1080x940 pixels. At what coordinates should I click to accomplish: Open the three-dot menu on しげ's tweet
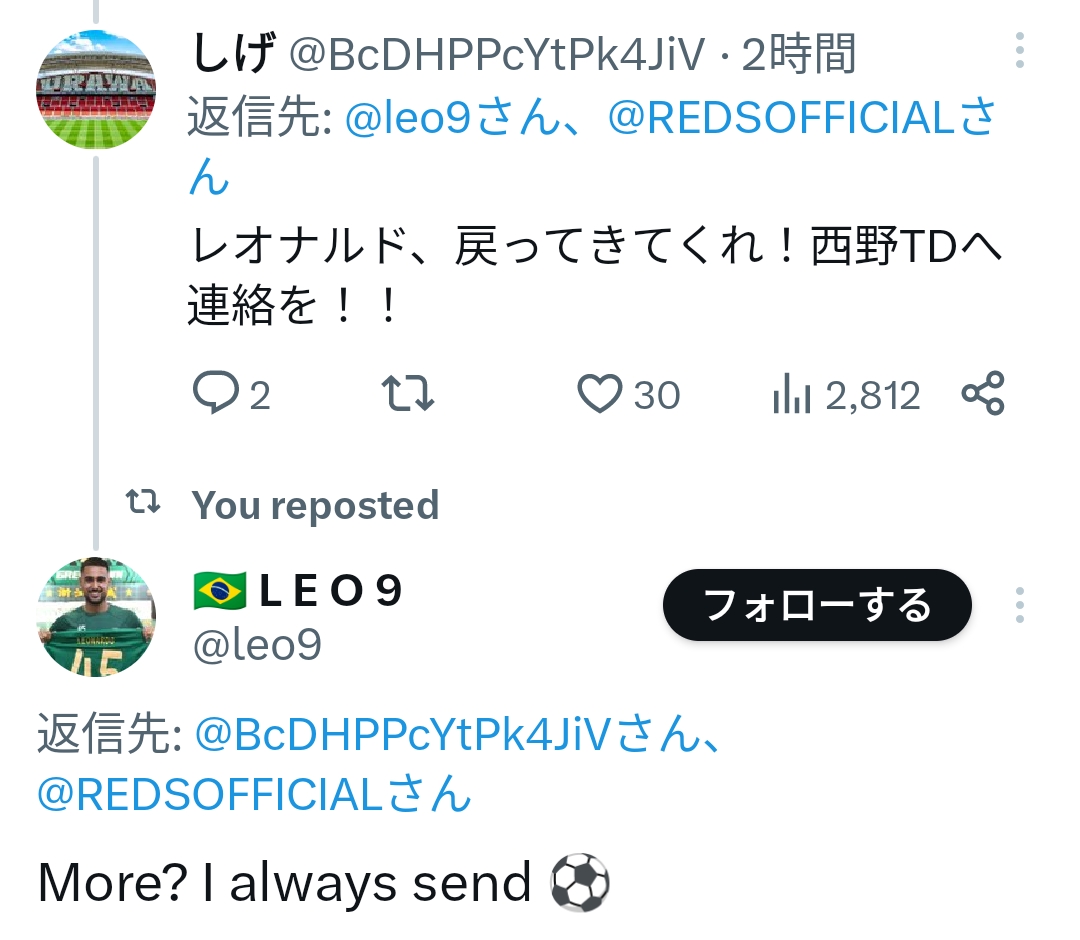pyautogui.click(x=1019, y=51)
